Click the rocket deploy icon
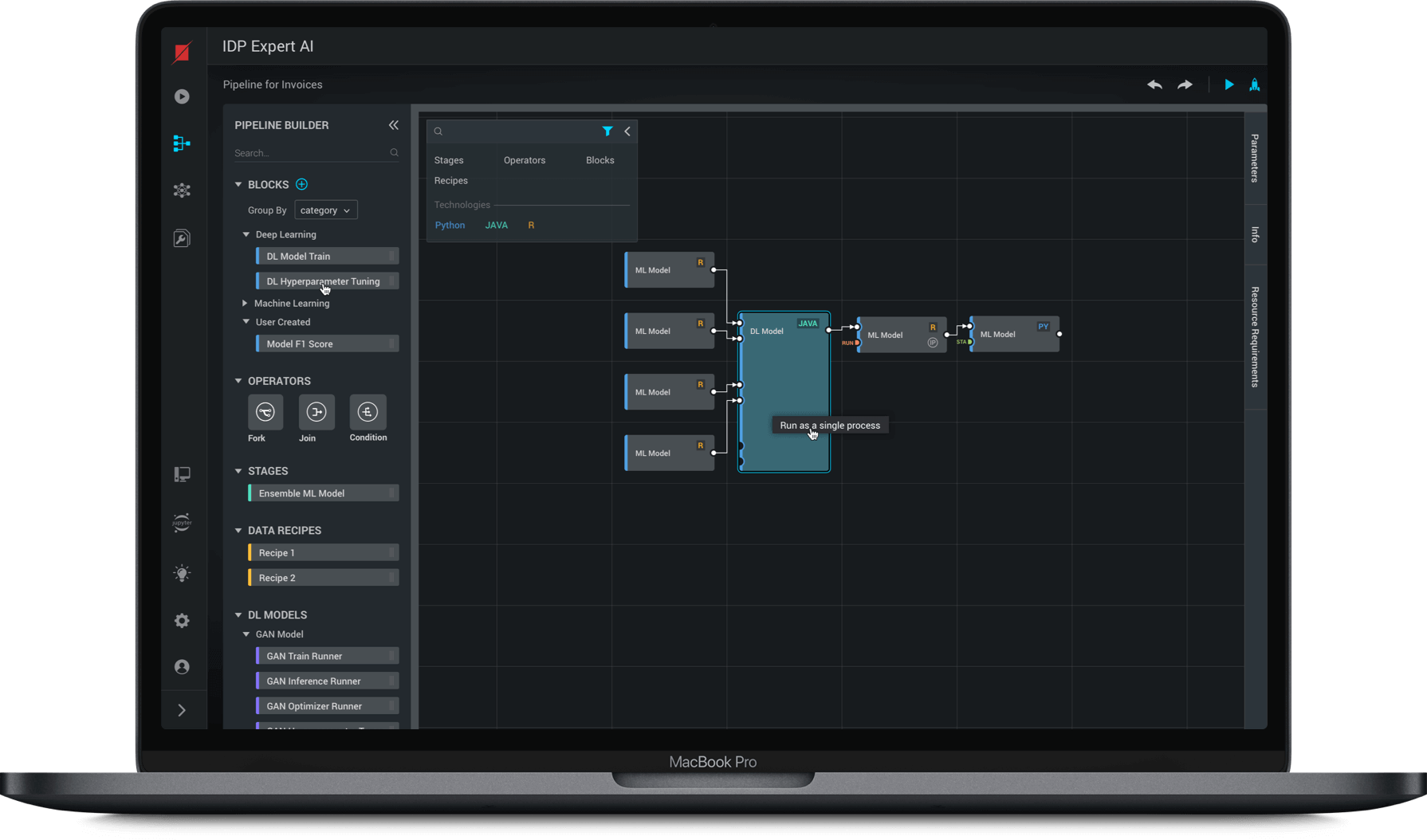 point(1254,84)
